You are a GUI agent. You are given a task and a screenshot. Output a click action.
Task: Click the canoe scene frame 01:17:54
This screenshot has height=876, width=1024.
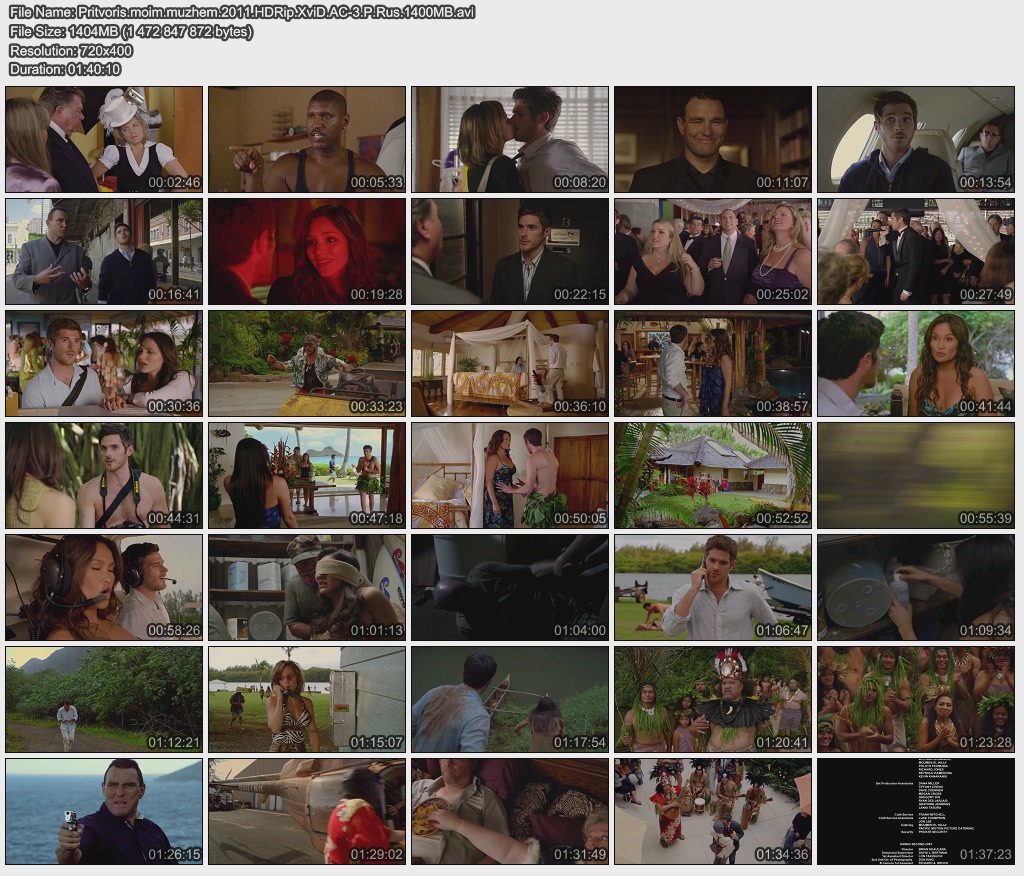coord(510,700)
